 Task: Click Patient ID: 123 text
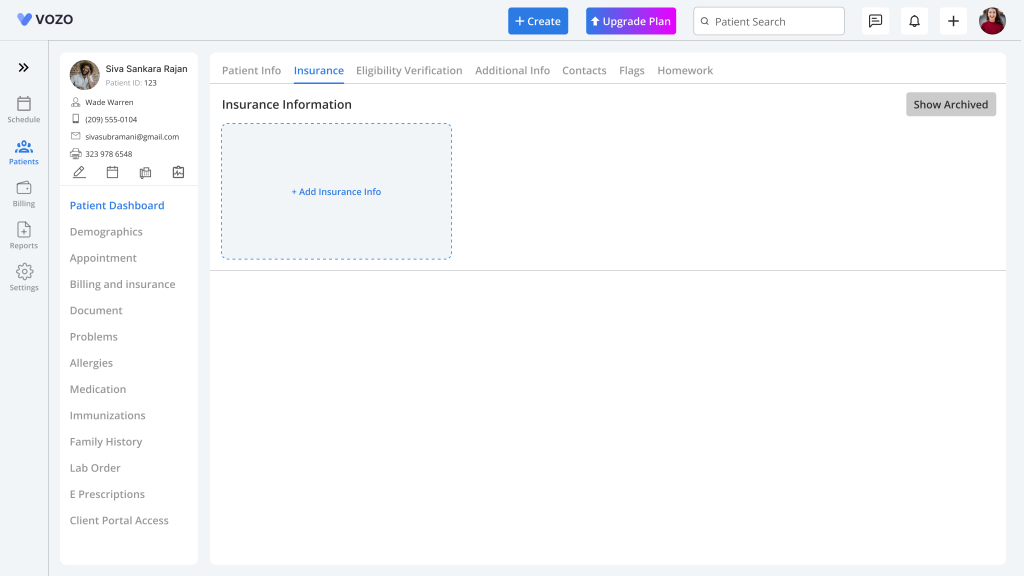[131, 83]
